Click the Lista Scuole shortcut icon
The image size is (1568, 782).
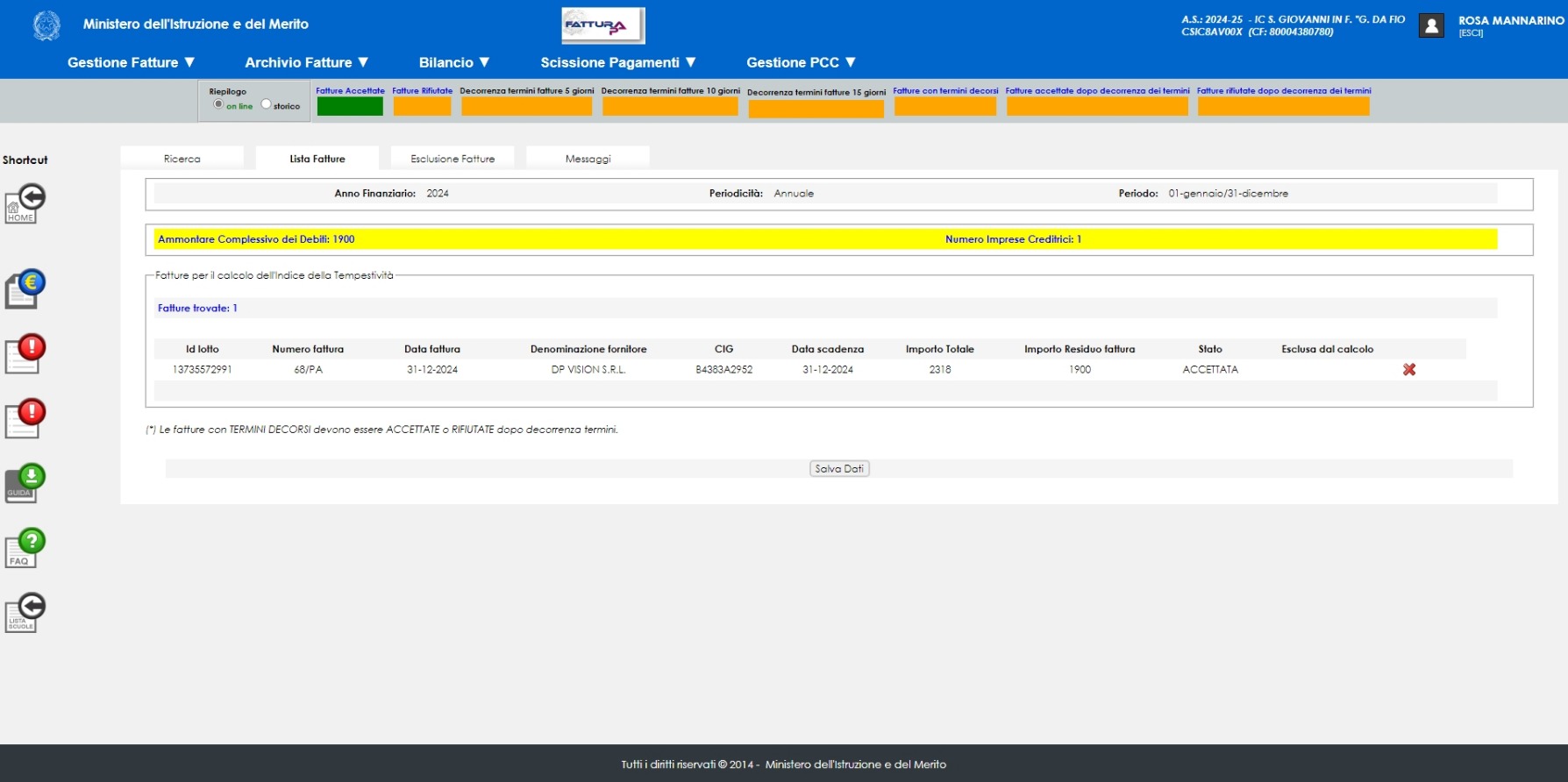click(25, 613)
